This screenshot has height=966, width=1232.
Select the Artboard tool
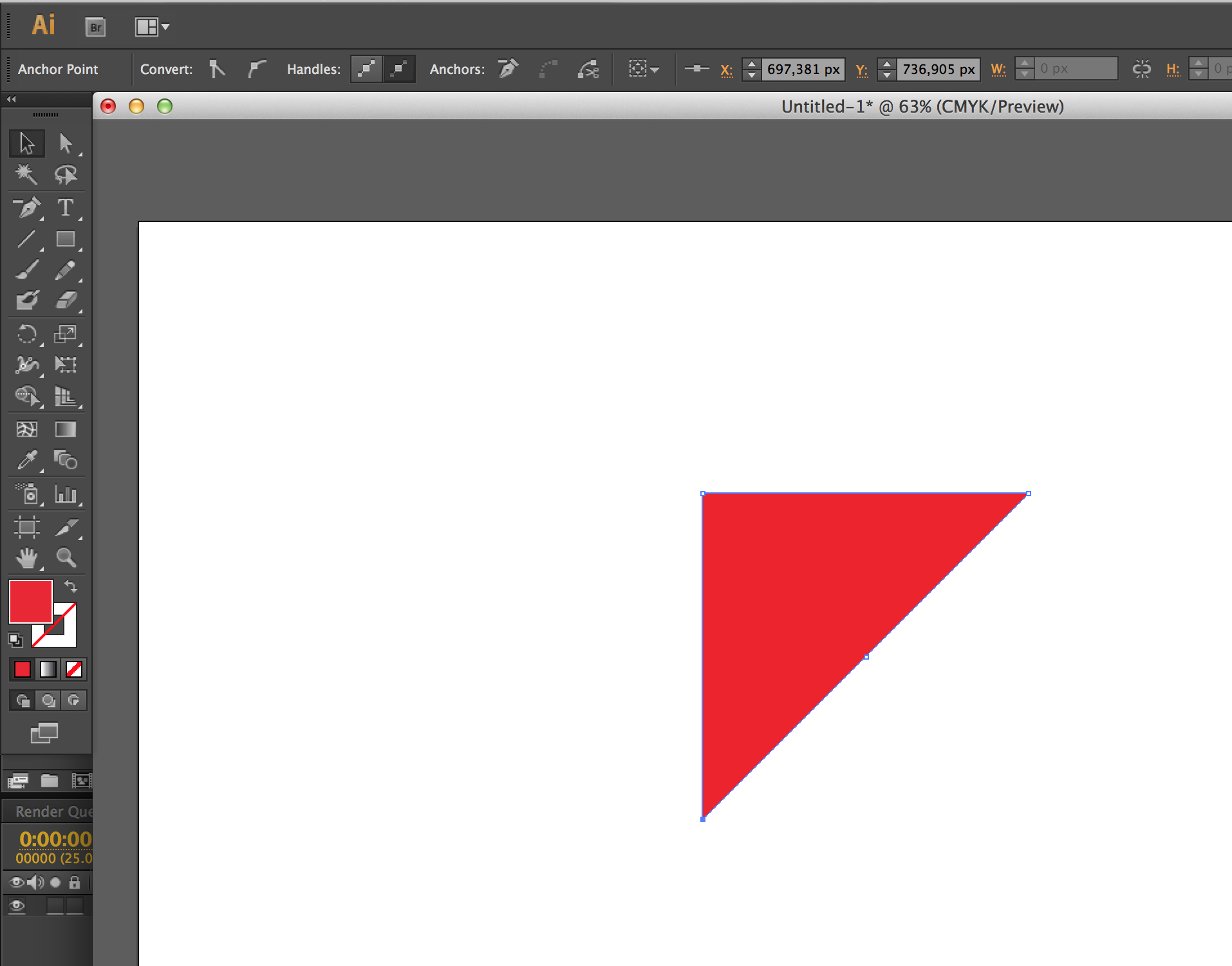27,527
